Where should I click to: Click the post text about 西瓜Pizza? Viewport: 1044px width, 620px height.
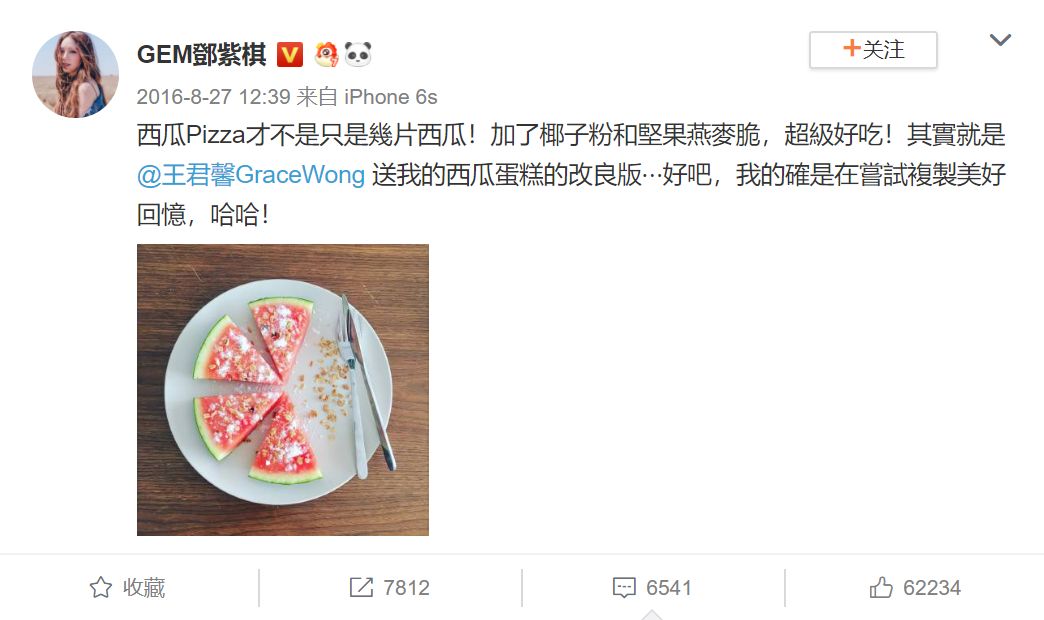(x=571, y=174)
